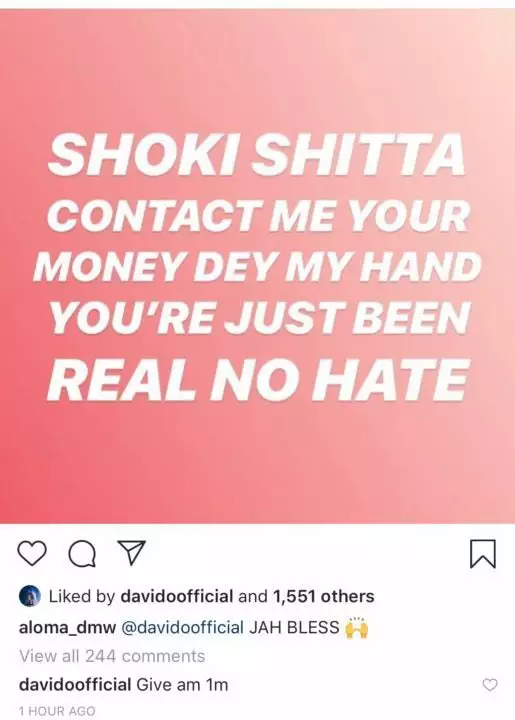This screenshot has height=720, width=515.
Task: Open davidoofficial username on the comment
Action: (x=75, y=685)
